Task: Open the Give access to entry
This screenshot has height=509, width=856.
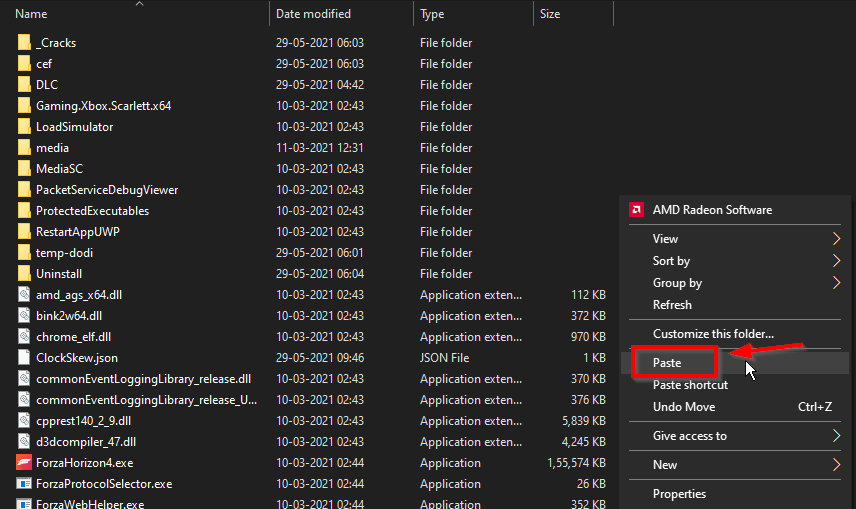Action: (x=735, y=436)
